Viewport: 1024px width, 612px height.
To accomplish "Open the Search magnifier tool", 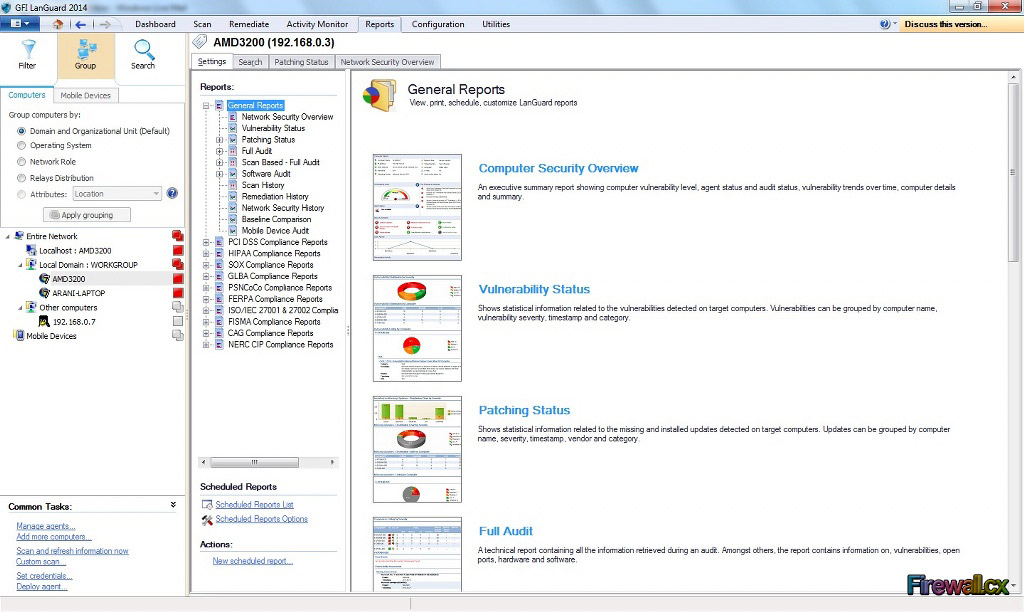I will coord(143,50).
